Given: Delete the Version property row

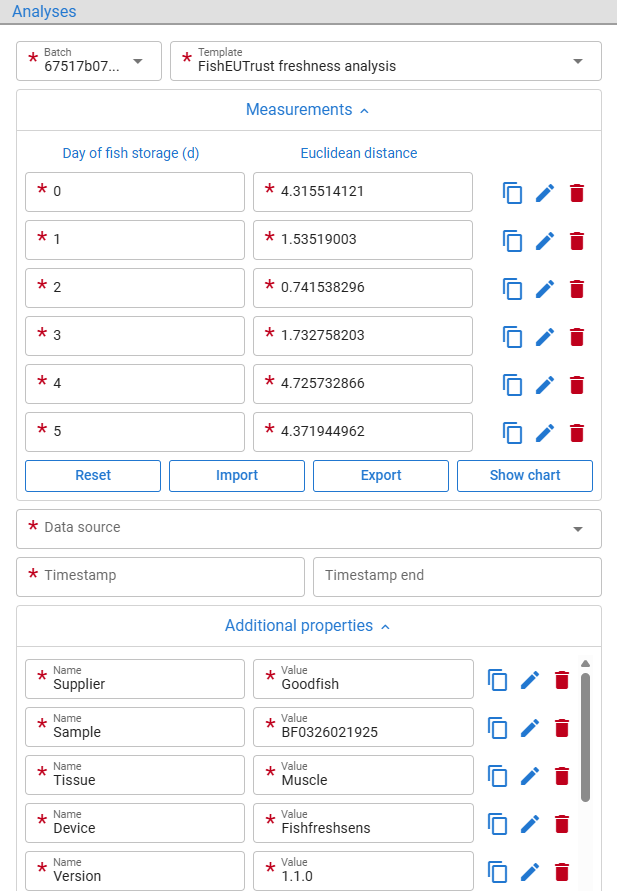Looking at the screenshot, I should [x=562, y=872].
